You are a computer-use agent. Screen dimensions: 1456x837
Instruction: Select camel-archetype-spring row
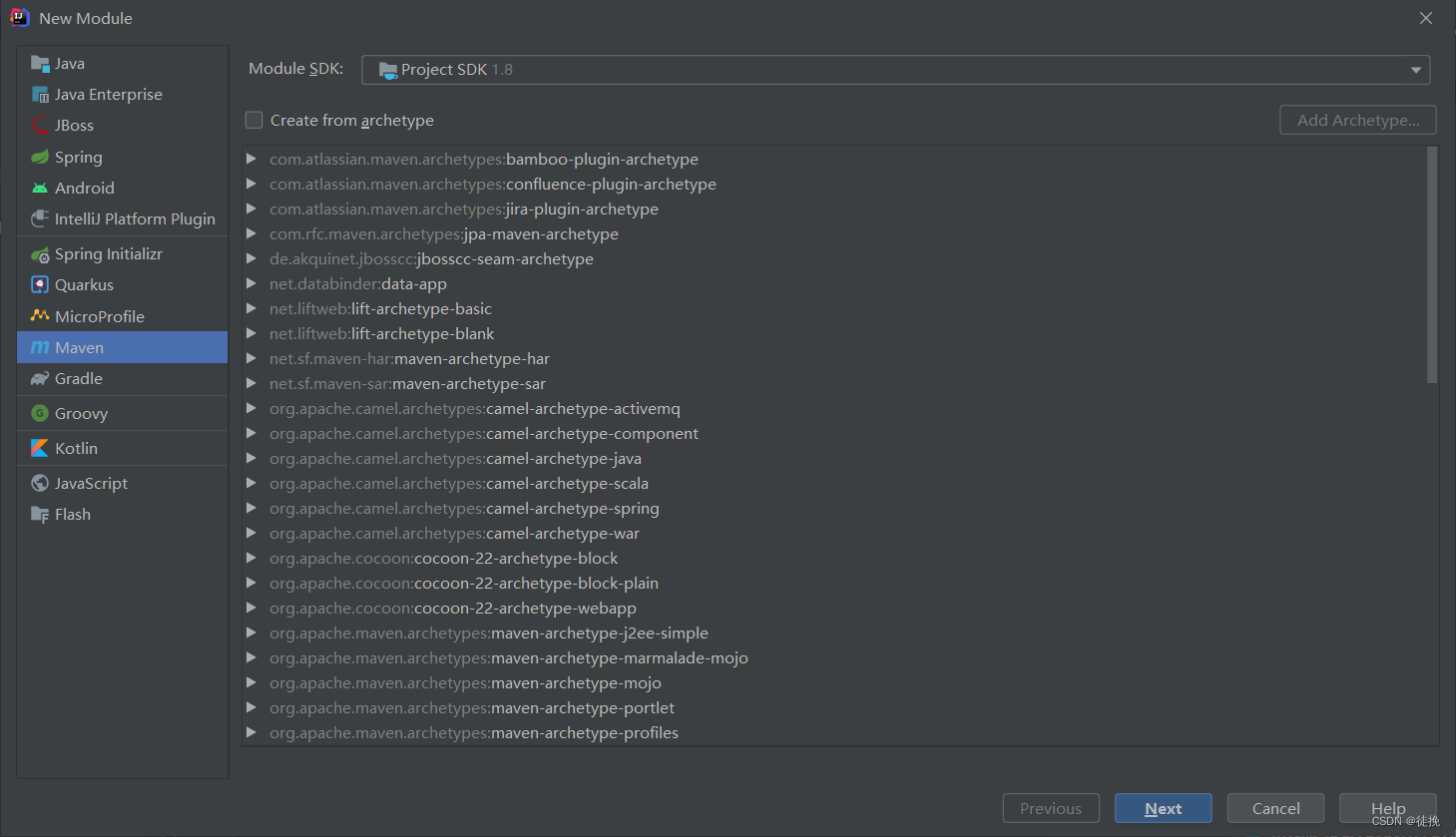pyautogui.click(x=834, y=509)
